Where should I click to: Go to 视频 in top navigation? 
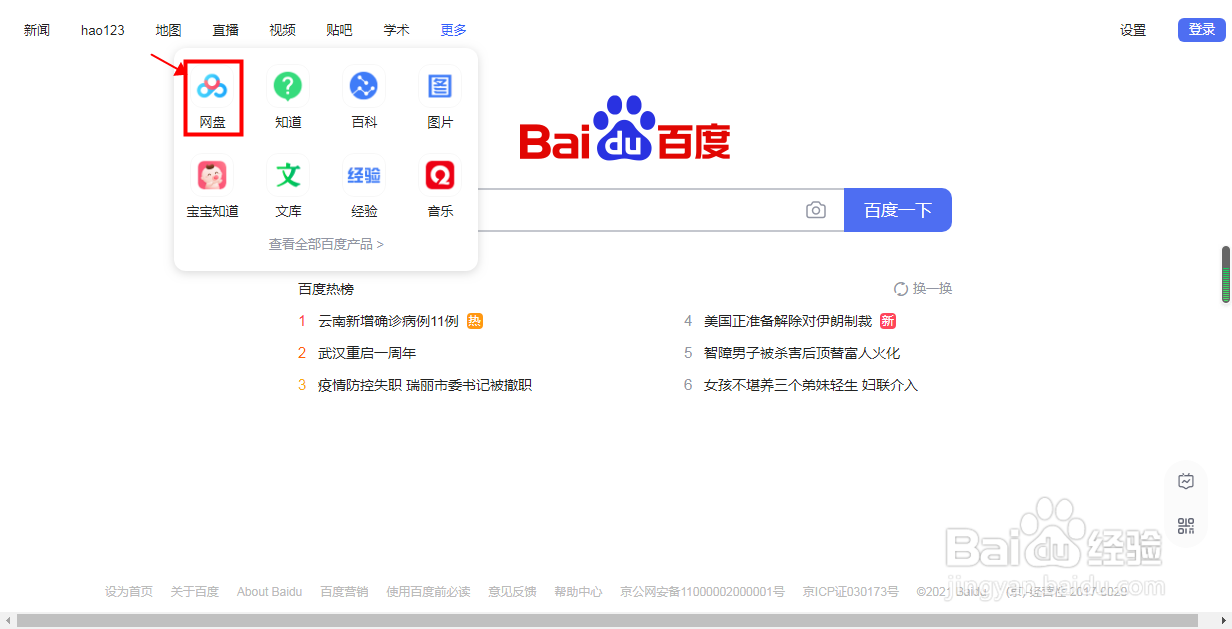click(283, 30)
